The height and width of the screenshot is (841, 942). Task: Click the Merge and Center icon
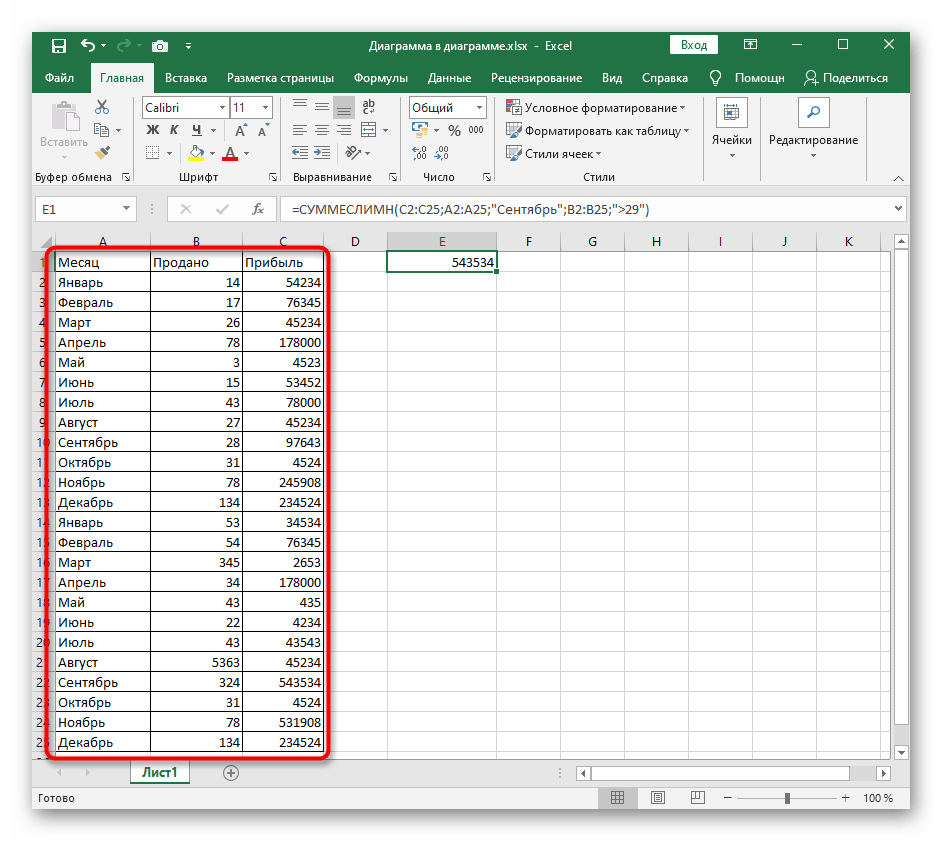pyautogui.click(x=368, y=130)
